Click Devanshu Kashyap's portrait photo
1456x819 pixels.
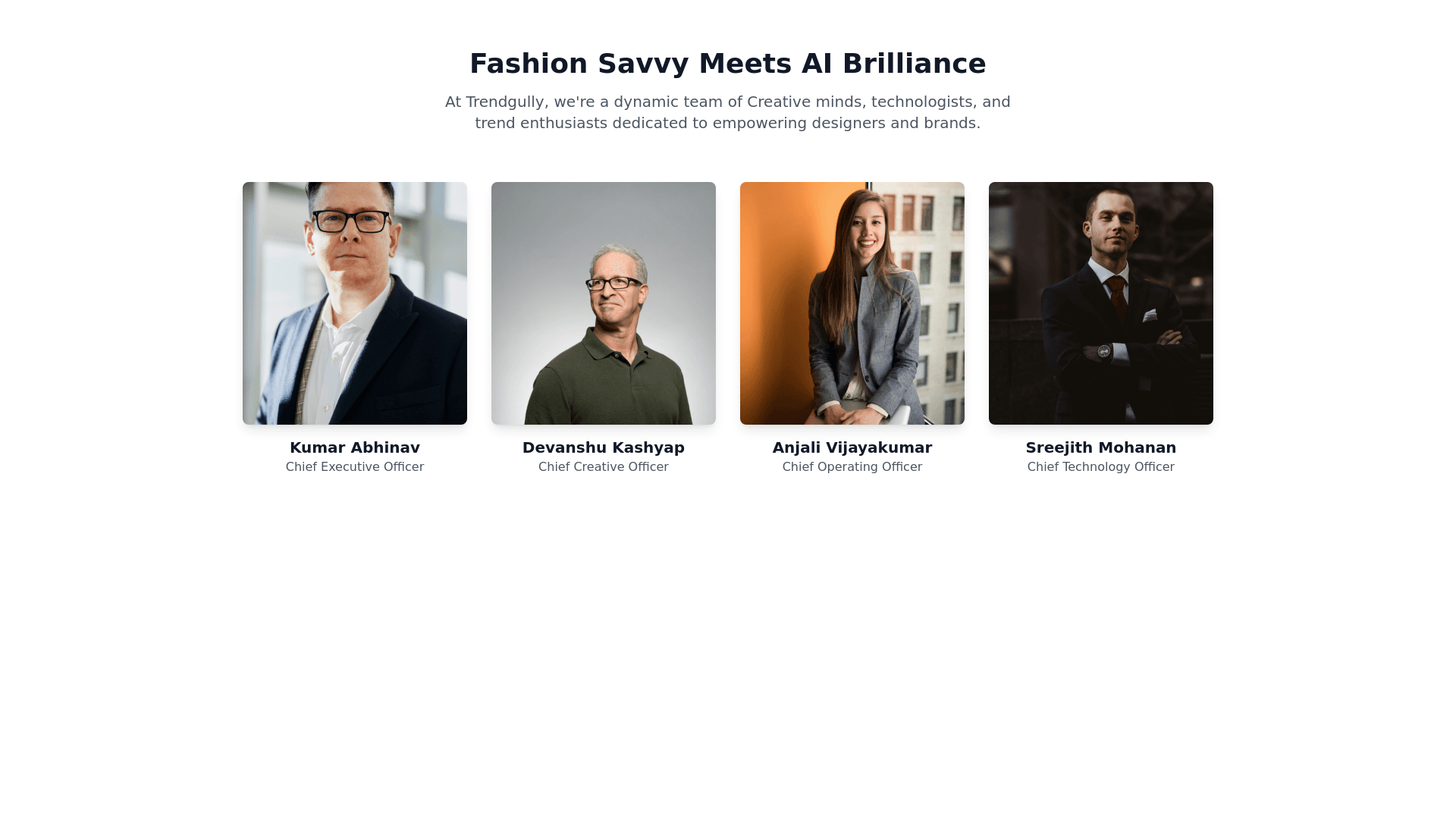pyautogui.click(x=604, y=303)
